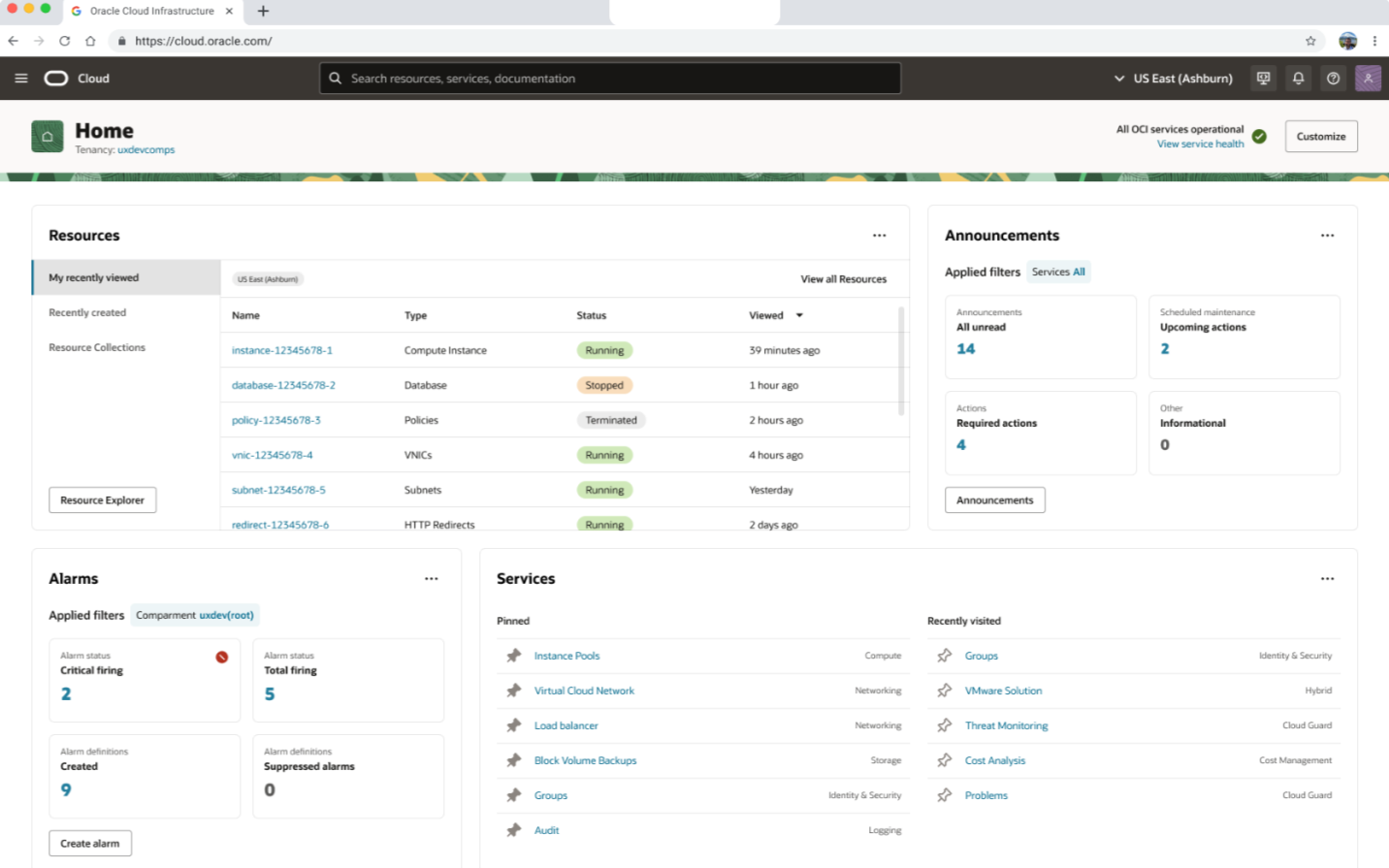Select the Resource Collections tab
The image size is (1389, 868).
(97, 346)
